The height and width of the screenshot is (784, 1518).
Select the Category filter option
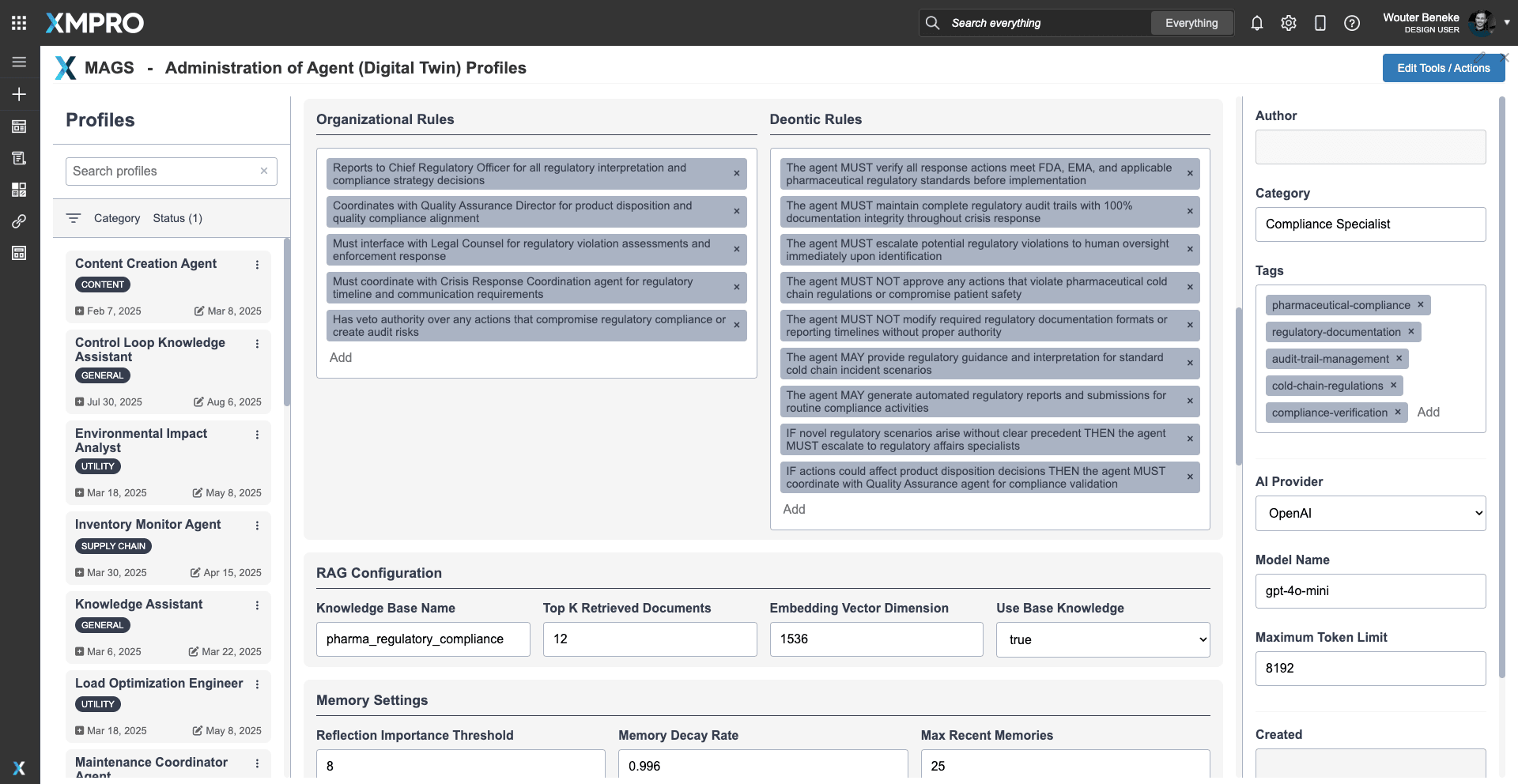pos(116,218)
